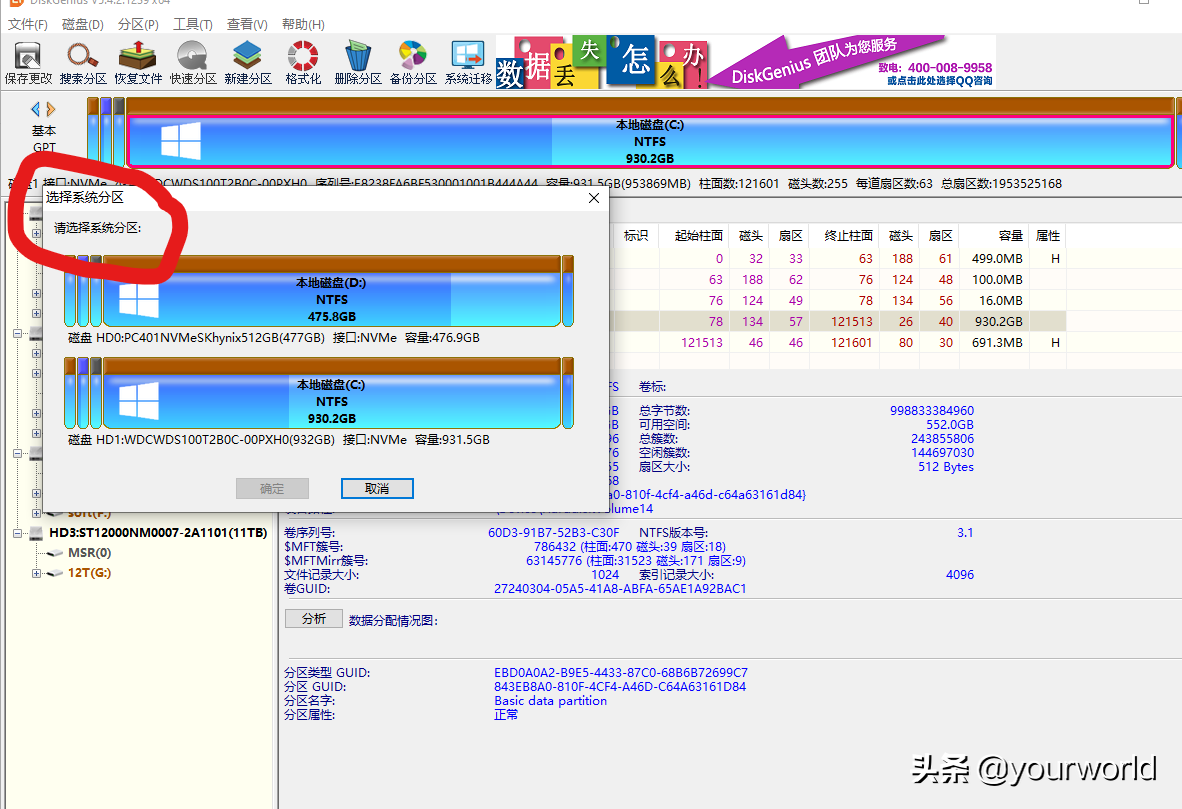
Task: Click the Attributes (属性) column header
Action: (x=1048, y=236)
